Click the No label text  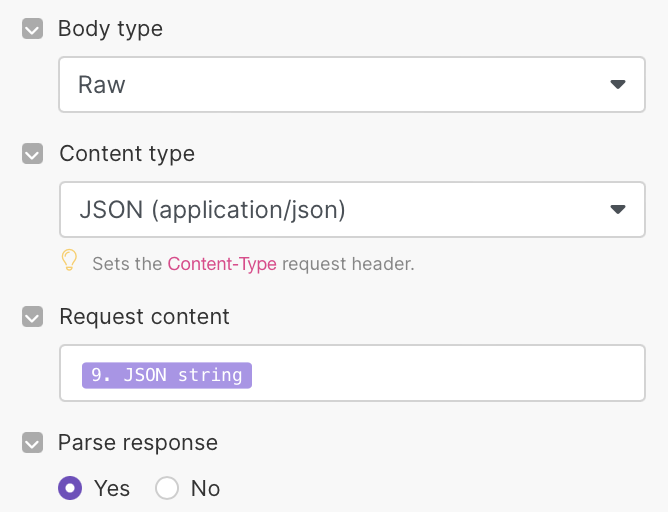click(205, 488)
